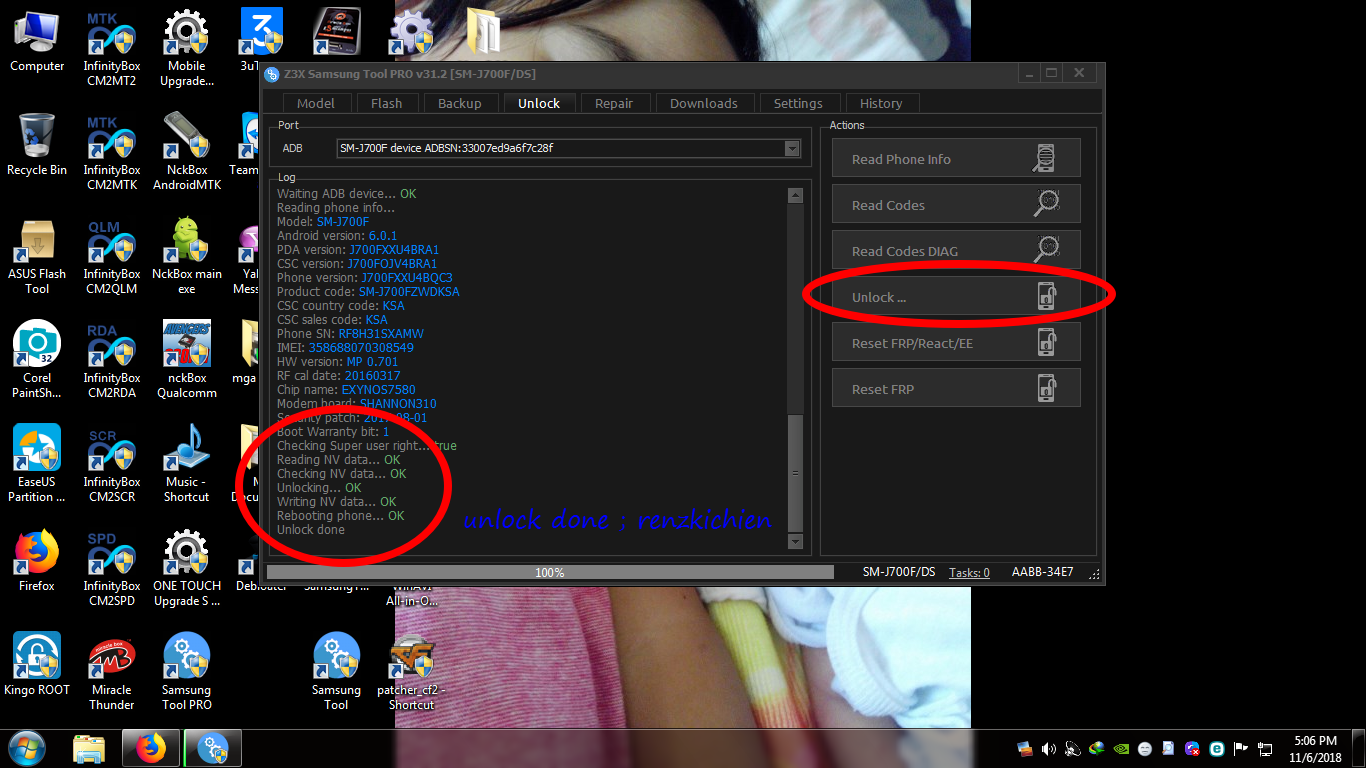The image size is (1366, 768).
Task: Click the Unlock ... action button
Action: [x=956, y=296]
